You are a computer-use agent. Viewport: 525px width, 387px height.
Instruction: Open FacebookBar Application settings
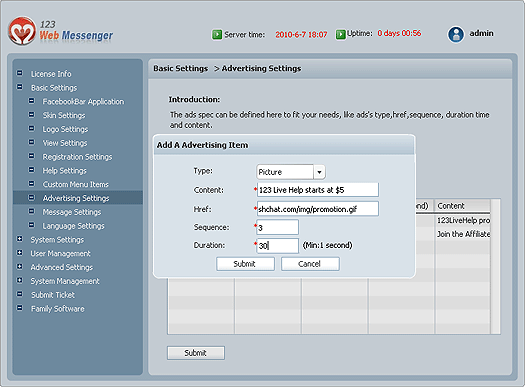pos(83,101)
